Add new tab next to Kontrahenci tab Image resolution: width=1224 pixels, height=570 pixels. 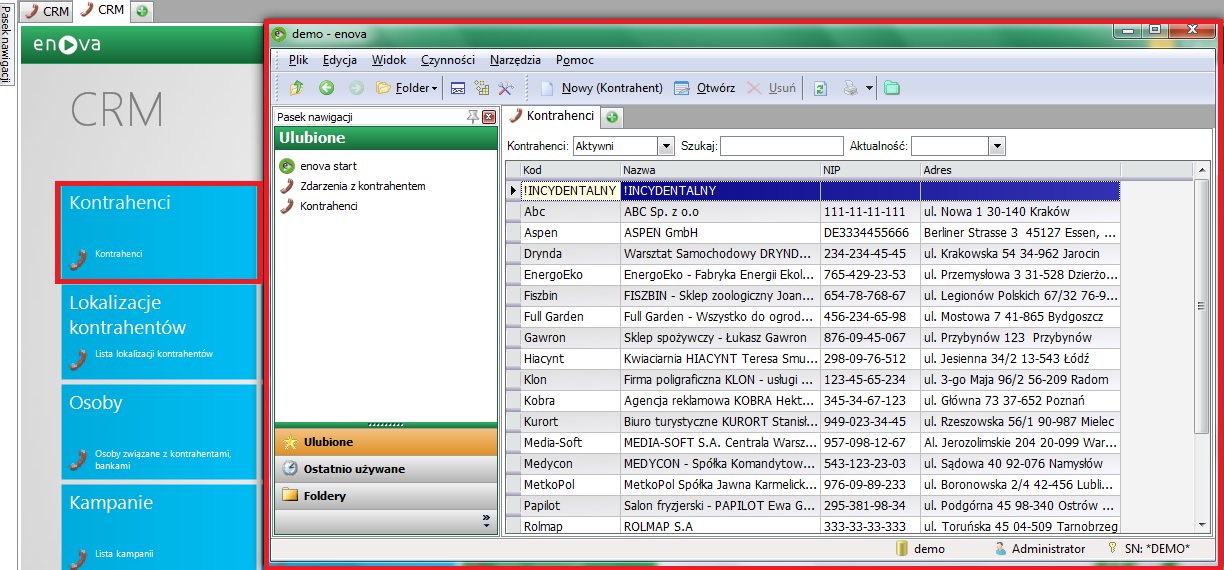pos(612,117)
